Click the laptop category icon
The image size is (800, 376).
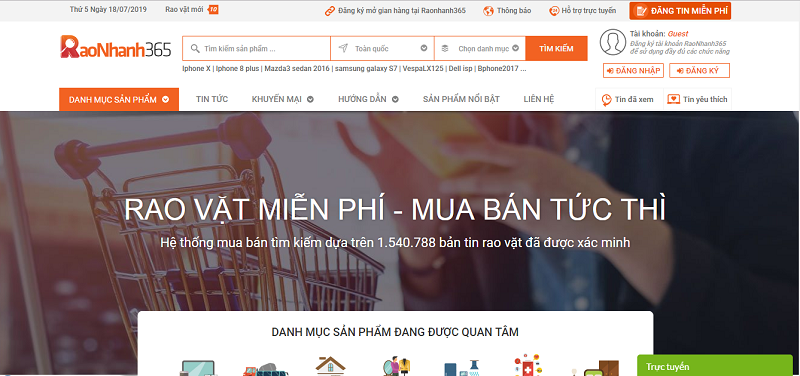(198, 368)
